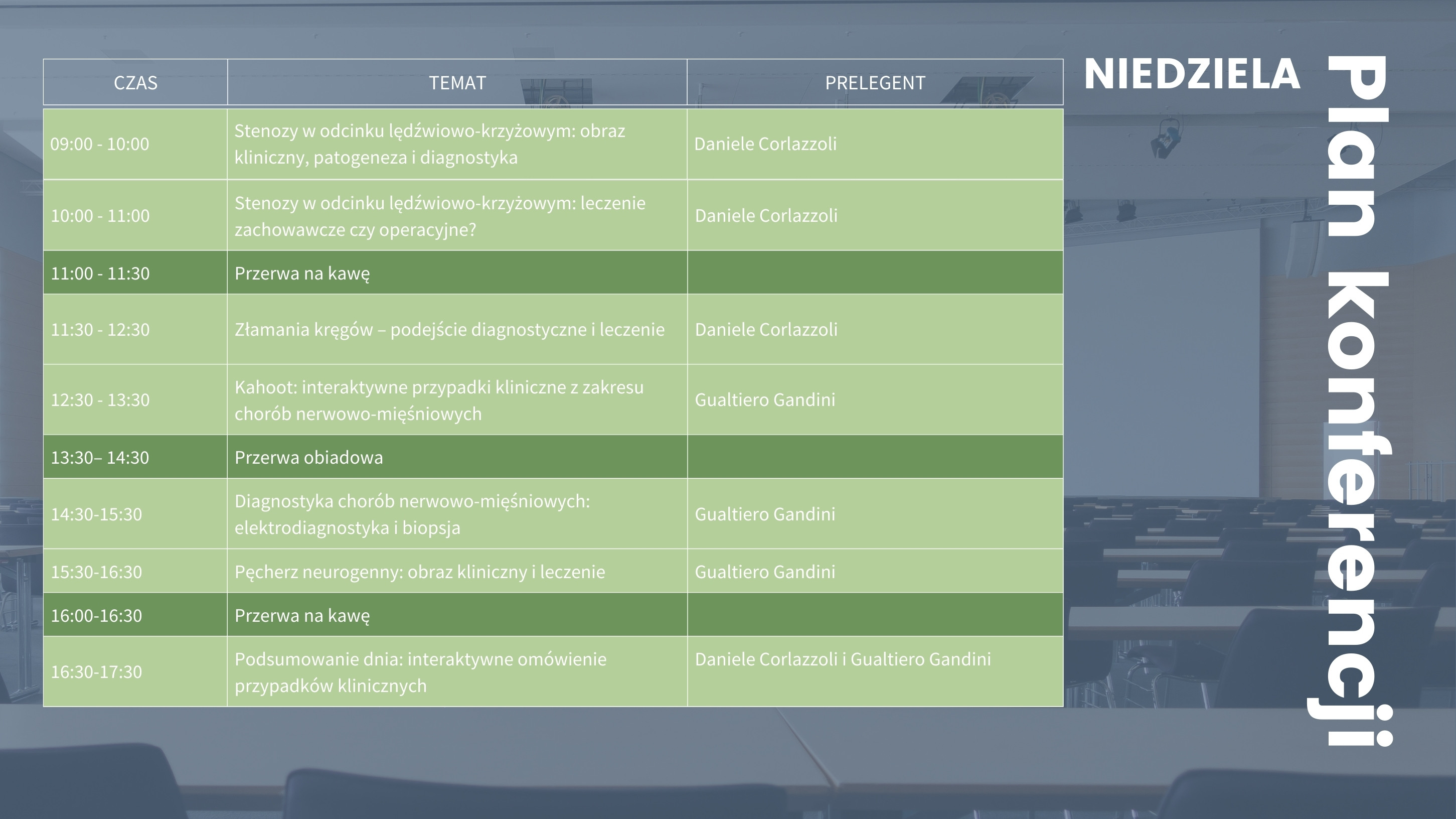Click the 16:00-16:30 time cell
The height and width of the screenshot is (819, 1456).
(x=97, y=615)
